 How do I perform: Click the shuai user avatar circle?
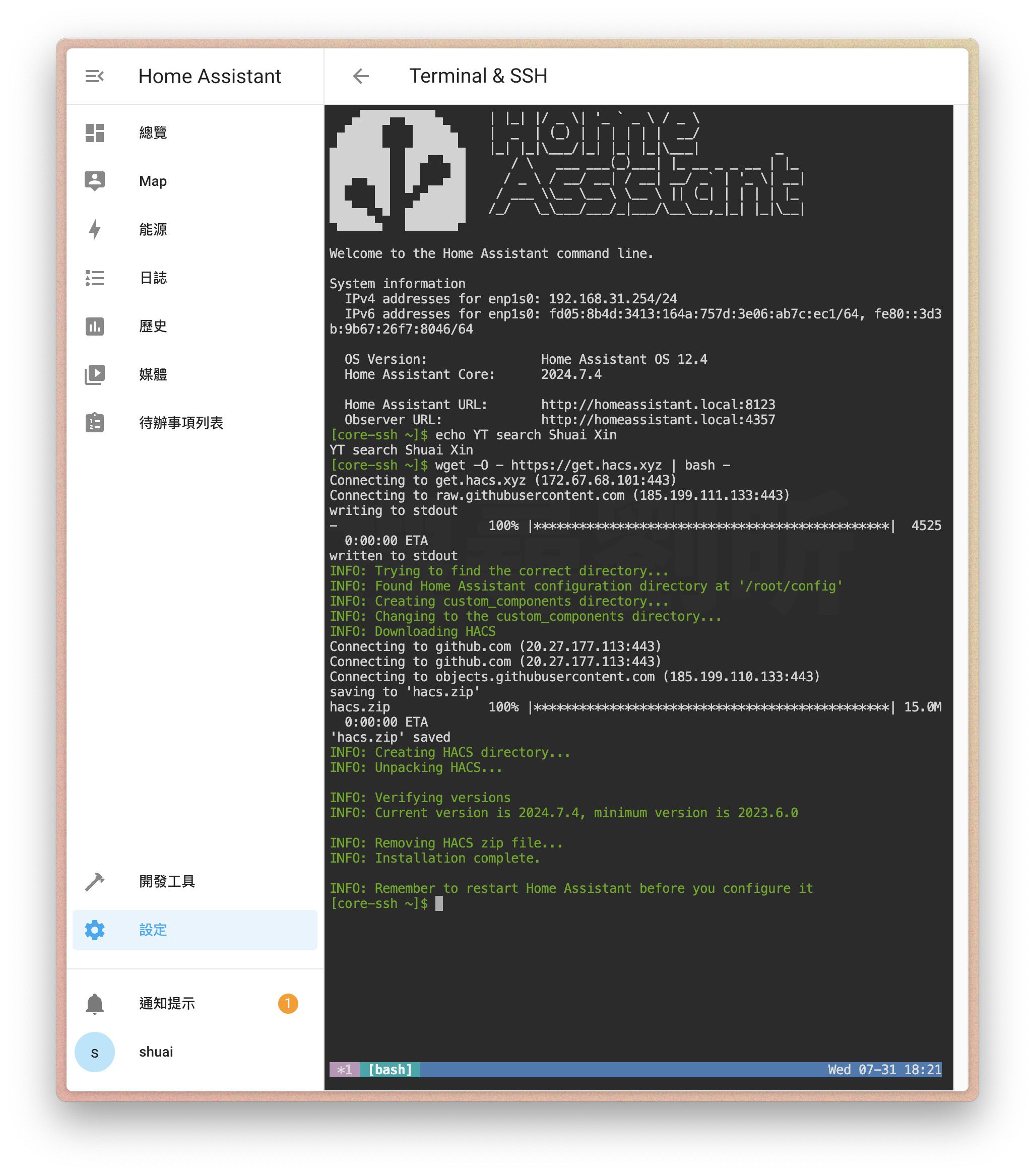94,1051
